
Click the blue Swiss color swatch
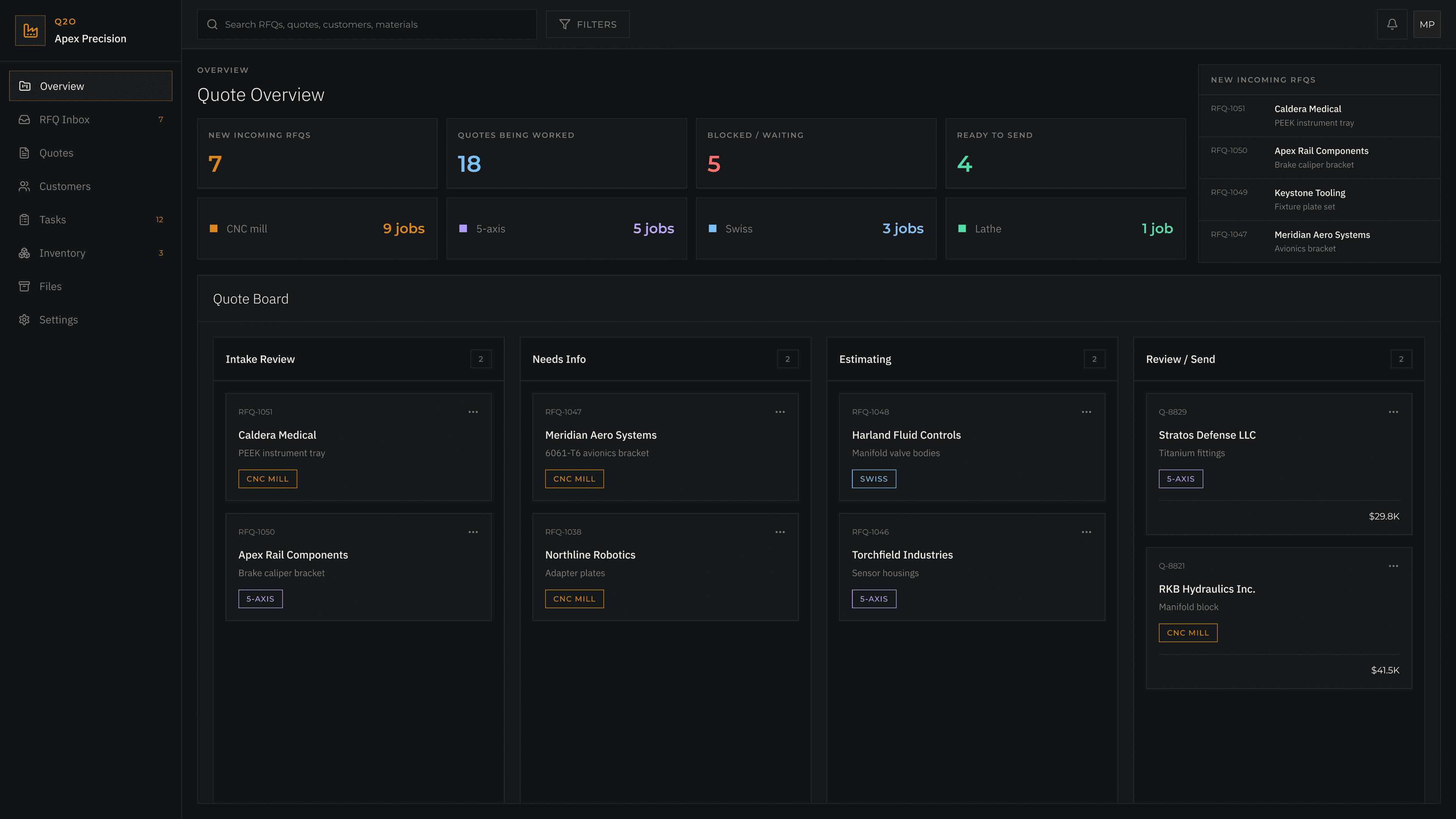pyautogui.click(x=713, y=228)
